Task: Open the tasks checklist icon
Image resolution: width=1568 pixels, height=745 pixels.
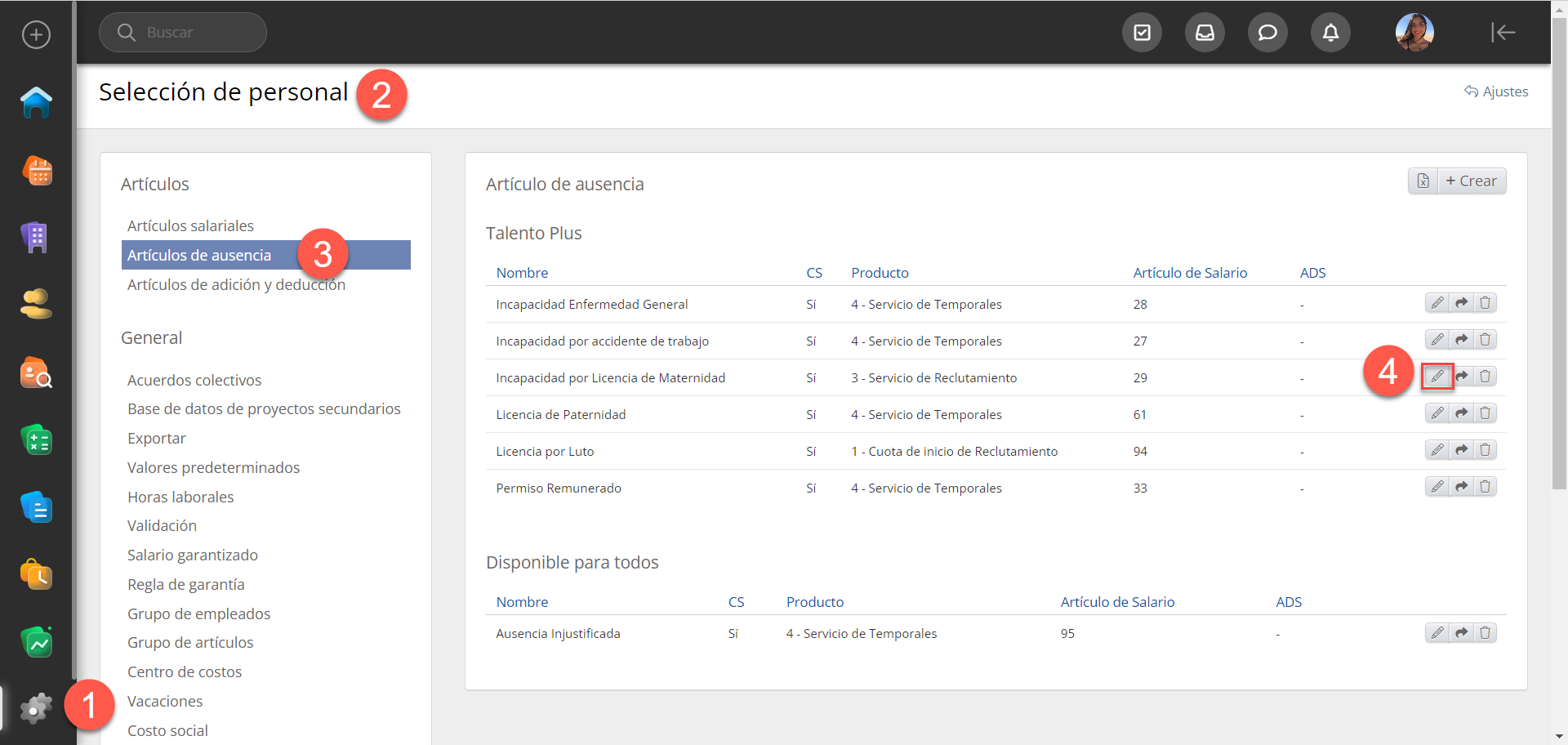Action: (x=1142, y=33)
